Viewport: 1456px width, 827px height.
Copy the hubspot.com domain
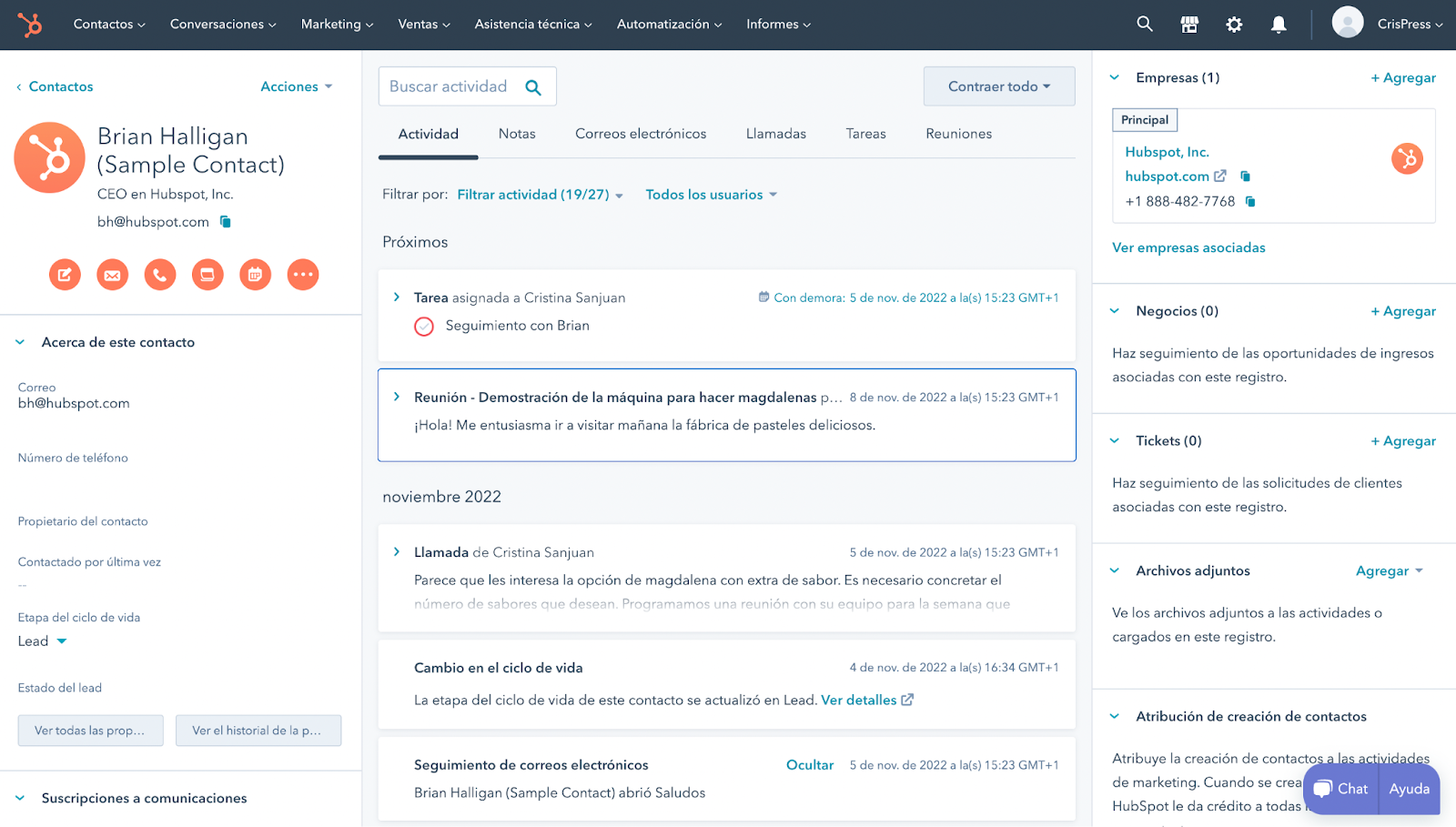[x=1245, y=176]
